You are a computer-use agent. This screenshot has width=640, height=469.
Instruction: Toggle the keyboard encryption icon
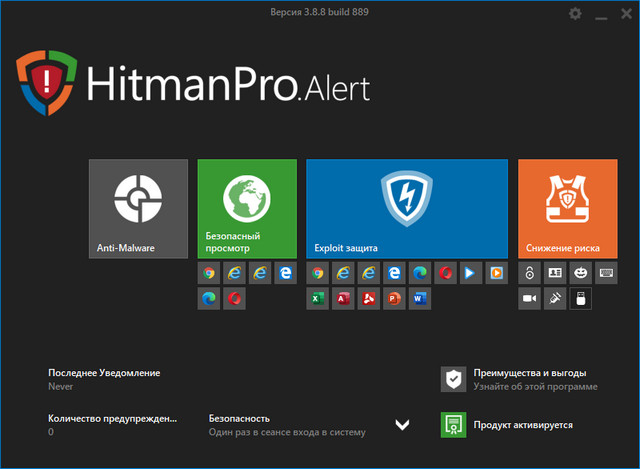click(x=607, y=273)
